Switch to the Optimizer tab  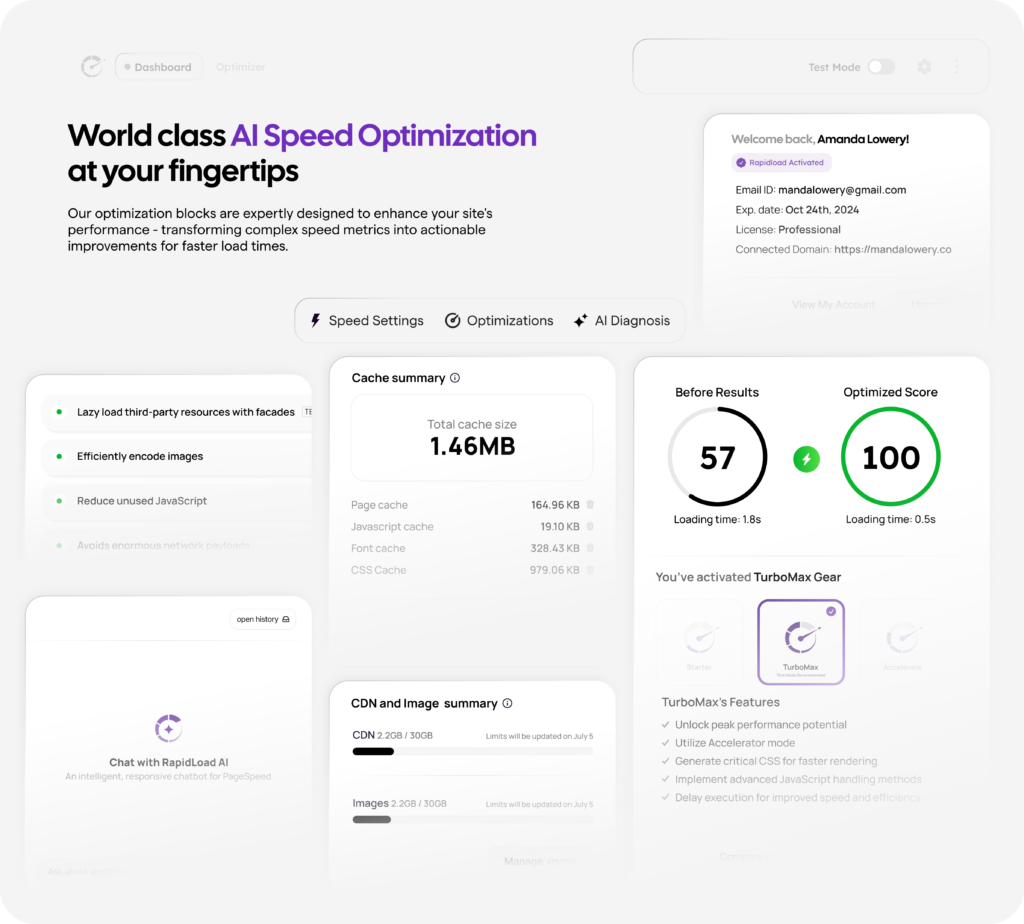point(241,67)
